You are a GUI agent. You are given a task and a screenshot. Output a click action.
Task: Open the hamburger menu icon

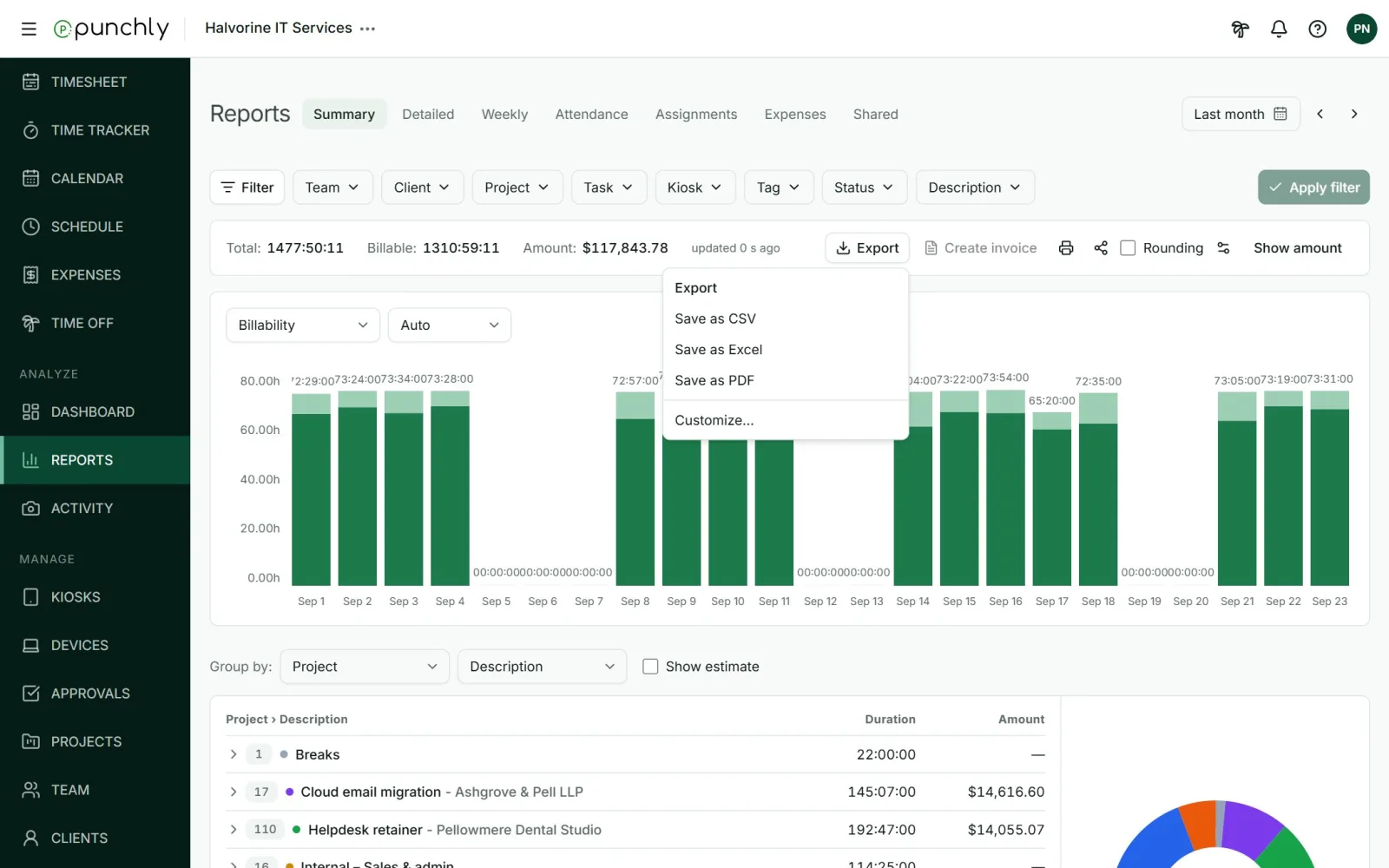[29, 29]
